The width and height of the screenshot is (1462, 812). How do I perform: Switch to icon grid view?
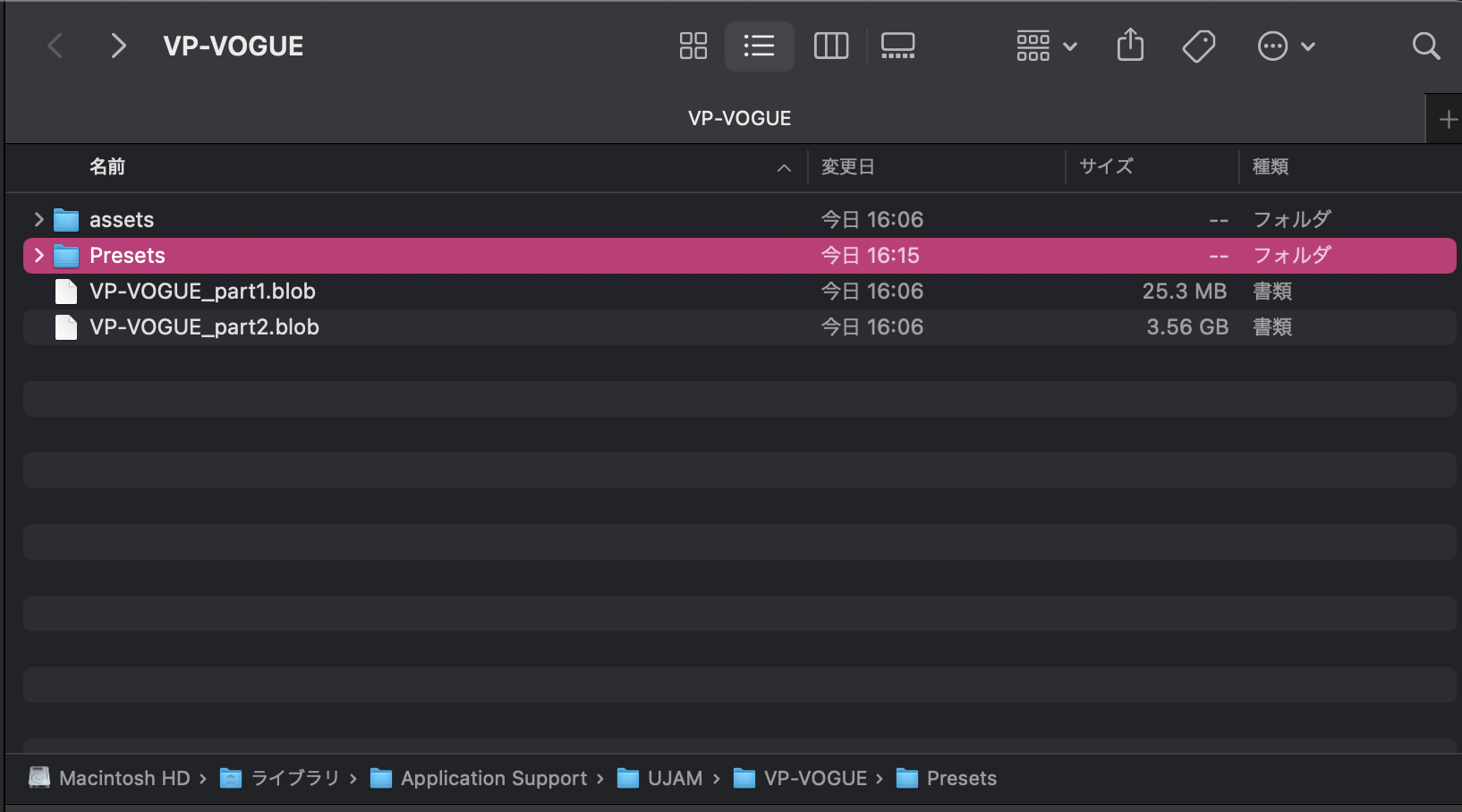click(693, 46)
